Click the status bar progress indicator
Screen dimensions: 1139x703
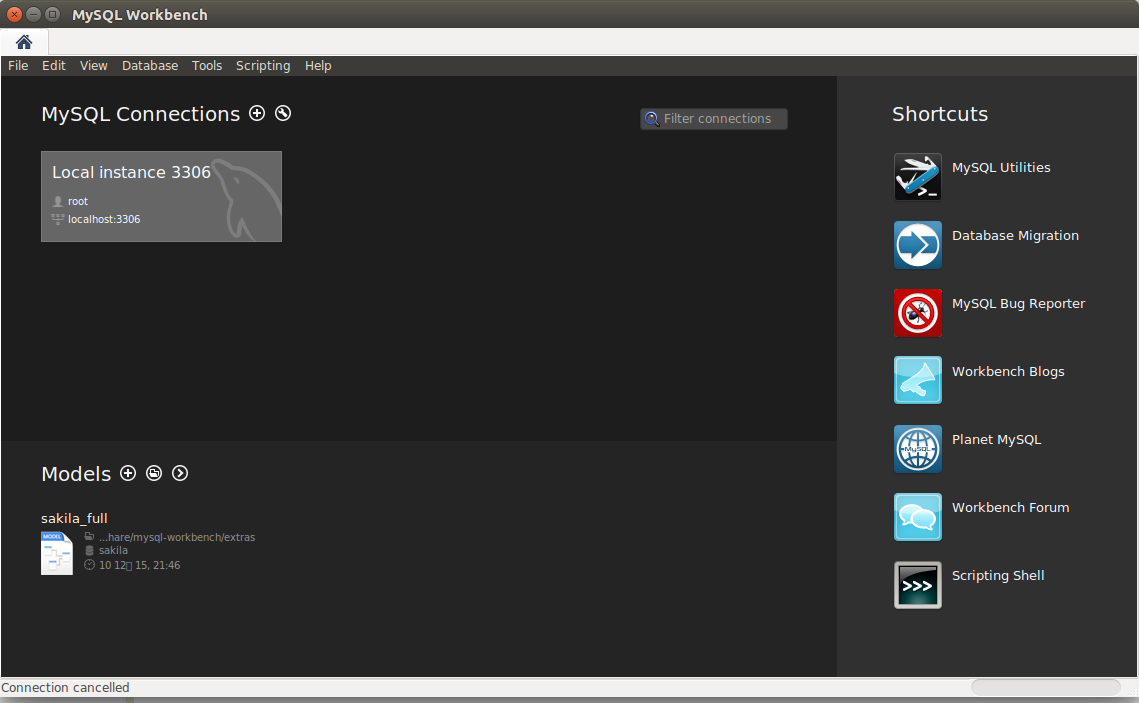[1045, 687]
